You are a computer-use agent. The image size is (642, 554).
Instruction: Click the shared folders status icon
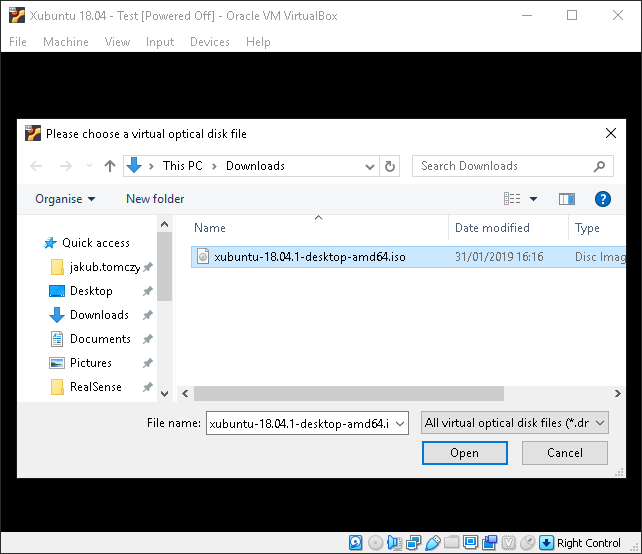click(451, 543)
